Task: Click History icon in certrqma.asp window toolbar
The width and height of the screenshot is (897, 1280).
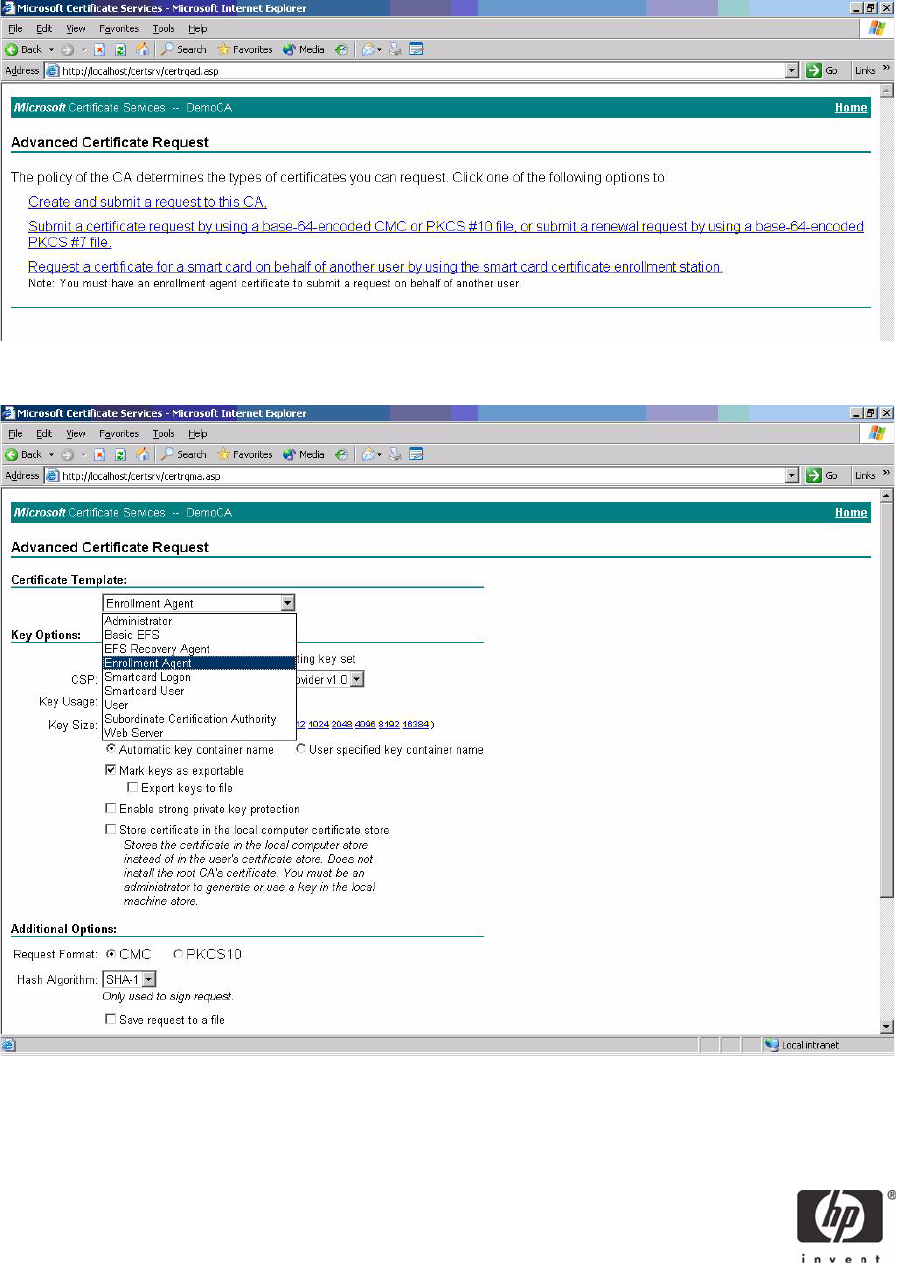Action: [342, 454]
